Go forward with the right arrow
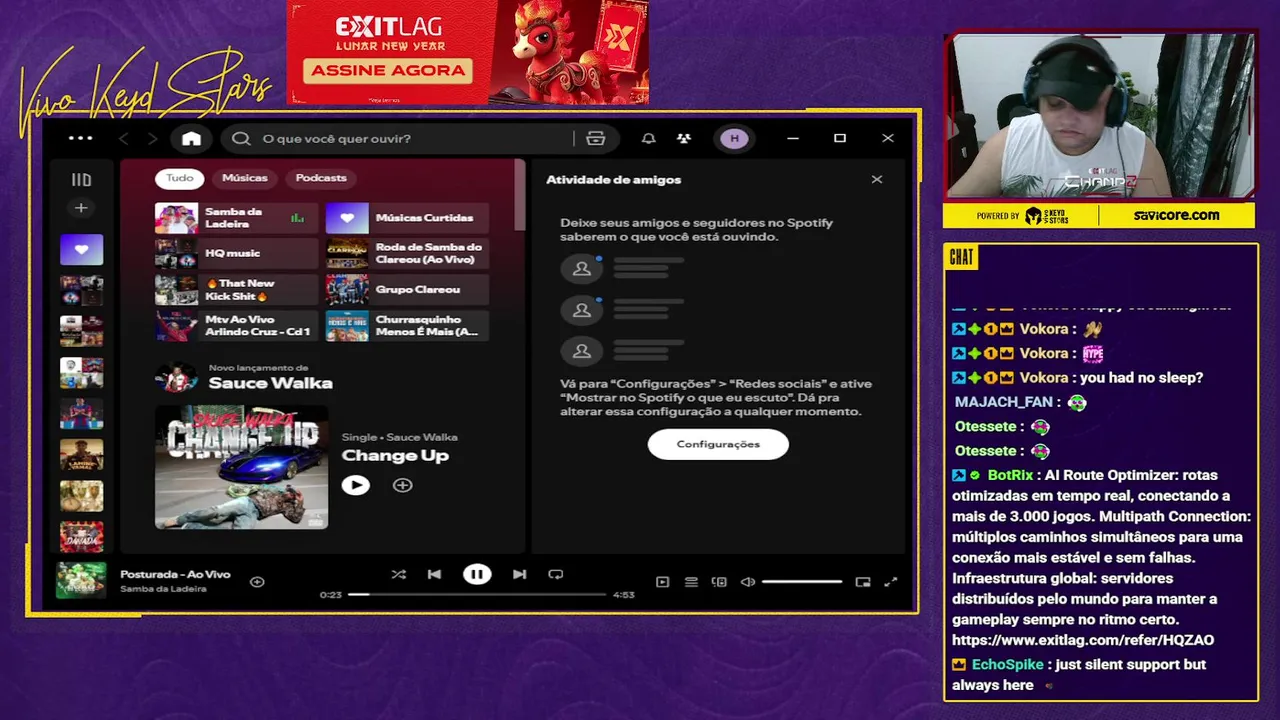 152,138
